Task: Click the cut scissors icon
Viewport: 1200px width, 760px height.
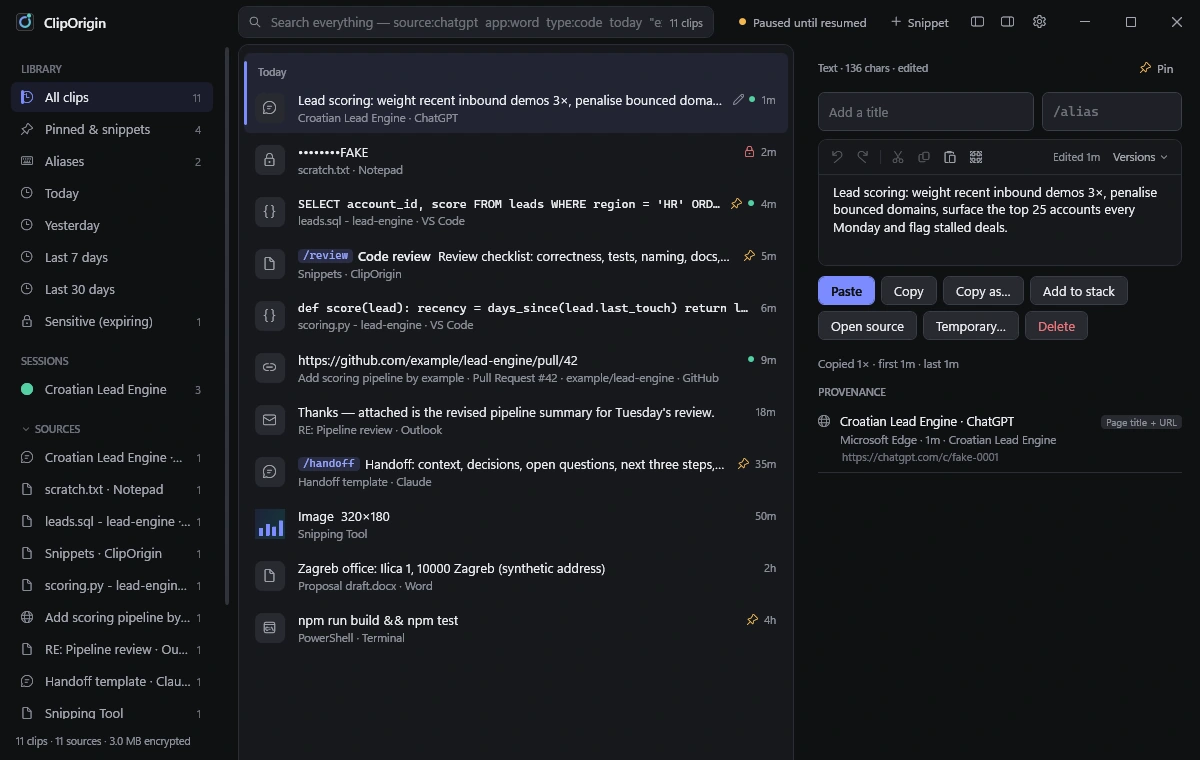Action: [x=898, y=157]
